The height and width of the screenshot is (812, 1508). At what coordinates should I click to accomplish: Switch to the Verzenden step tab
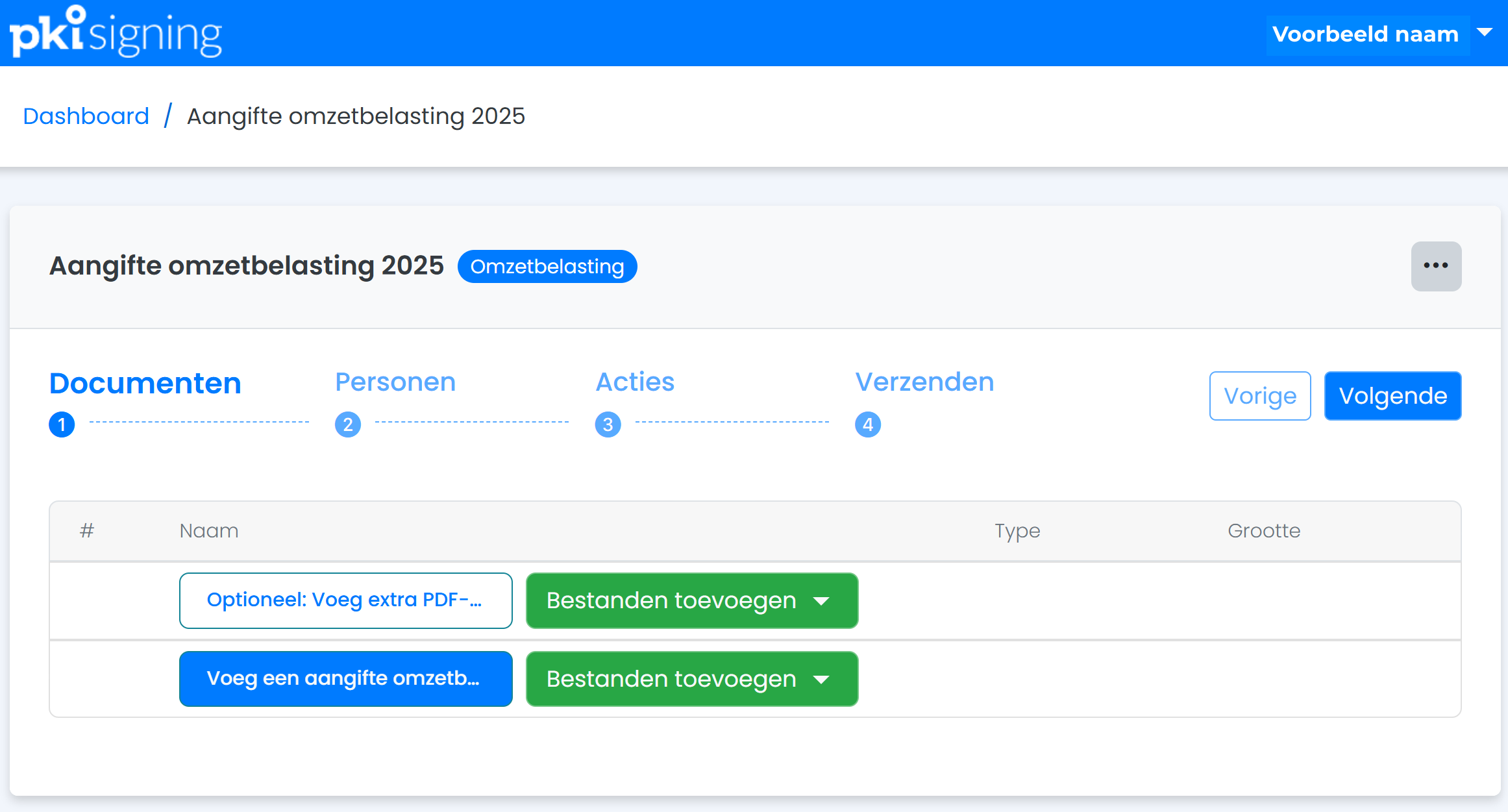(x=924, y=382)
